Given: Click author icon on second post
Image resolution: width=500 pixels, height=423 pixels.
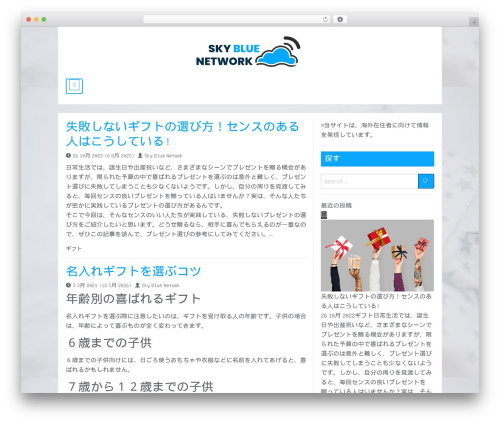Looking at the screenshot, I should click(137, 285).
